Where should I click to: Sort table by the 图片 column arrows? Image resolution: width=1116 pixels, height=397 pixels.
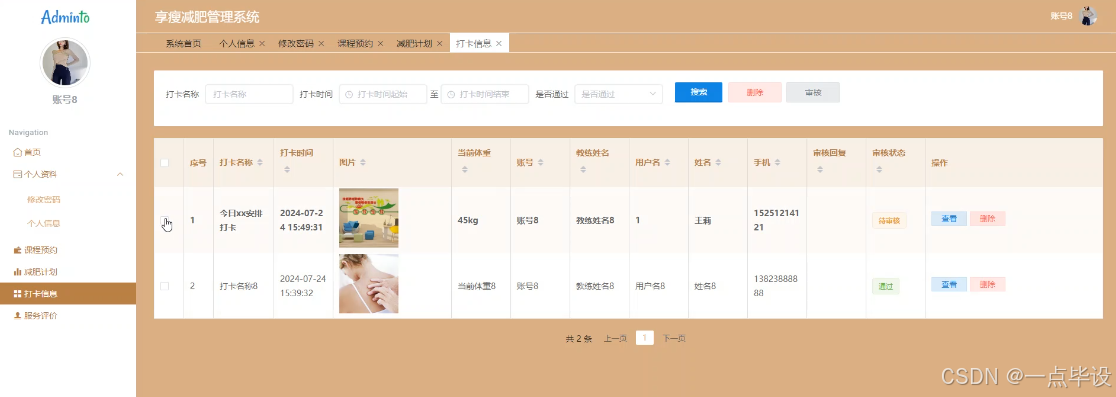click(363, 162)
